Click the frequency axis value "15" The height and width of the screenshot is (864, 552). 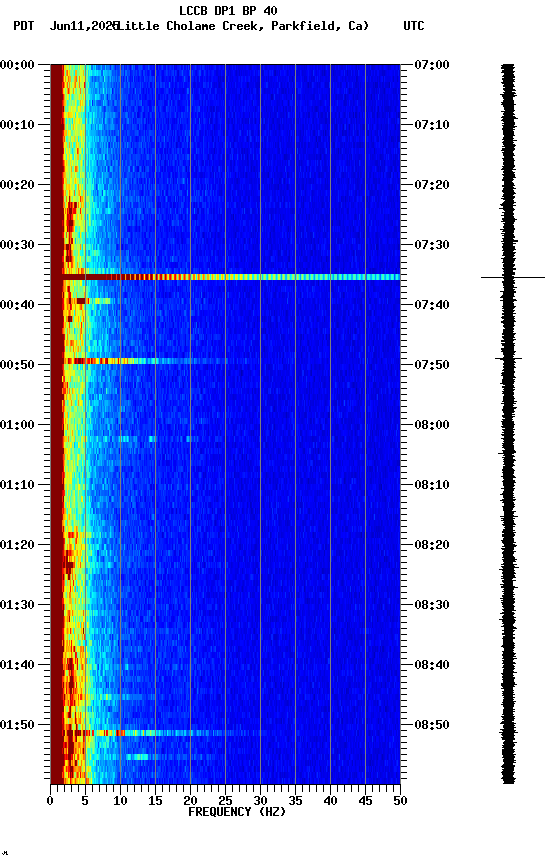pyautogui.click(x=155, y=801)
